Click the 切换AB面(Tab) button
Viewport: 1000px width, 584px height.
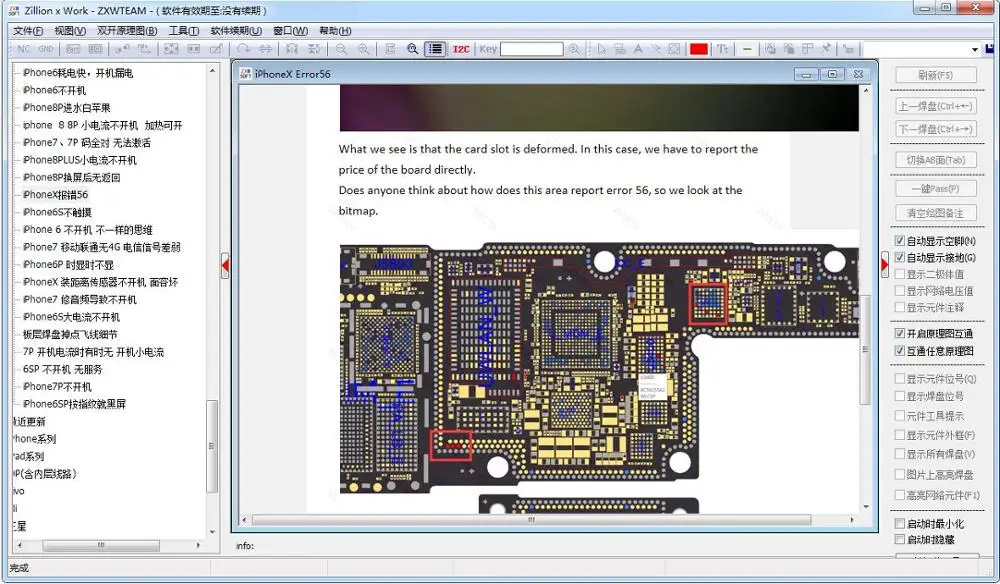tap(936, 160)
